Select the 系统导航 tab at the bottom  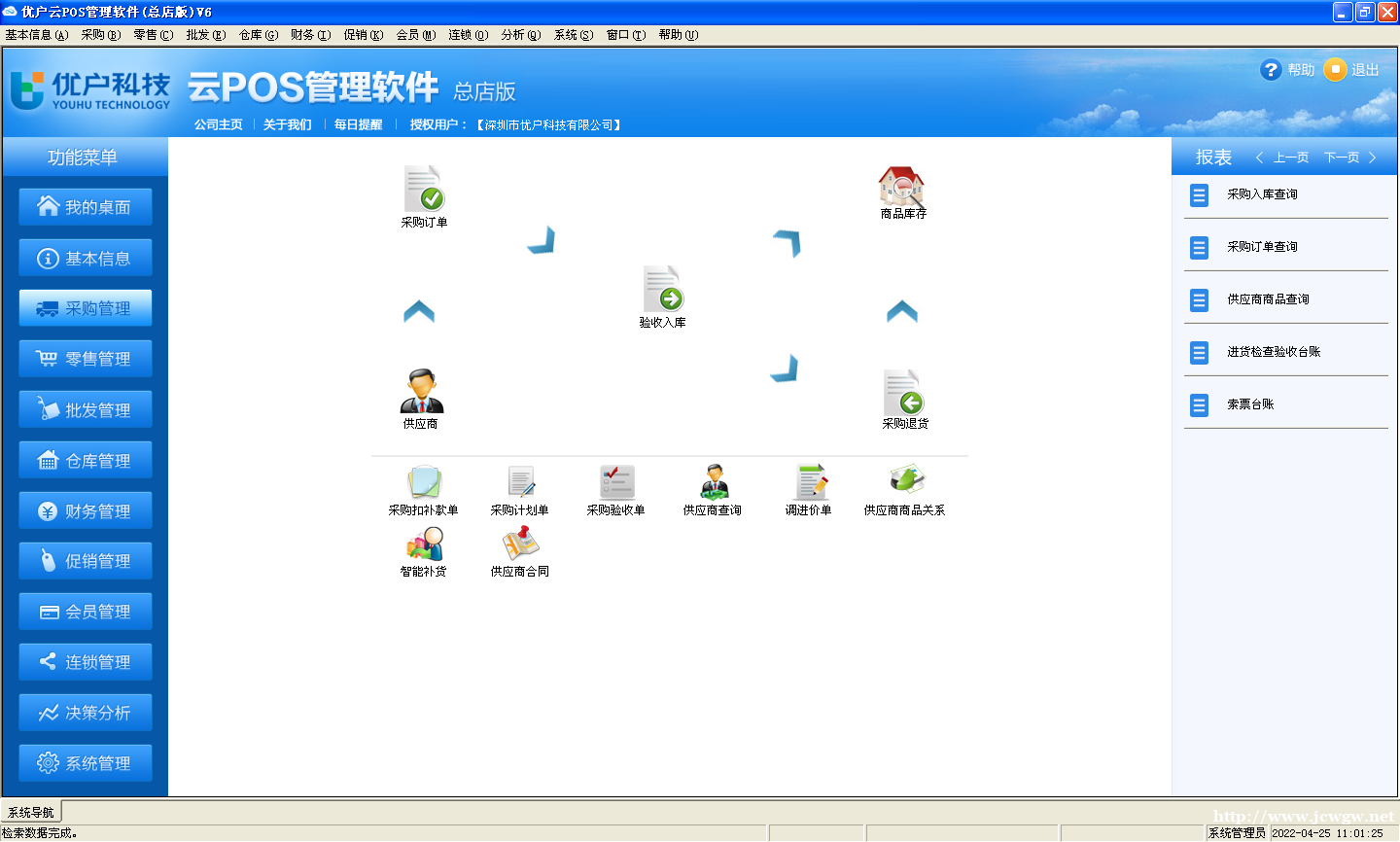pos(31,812)
